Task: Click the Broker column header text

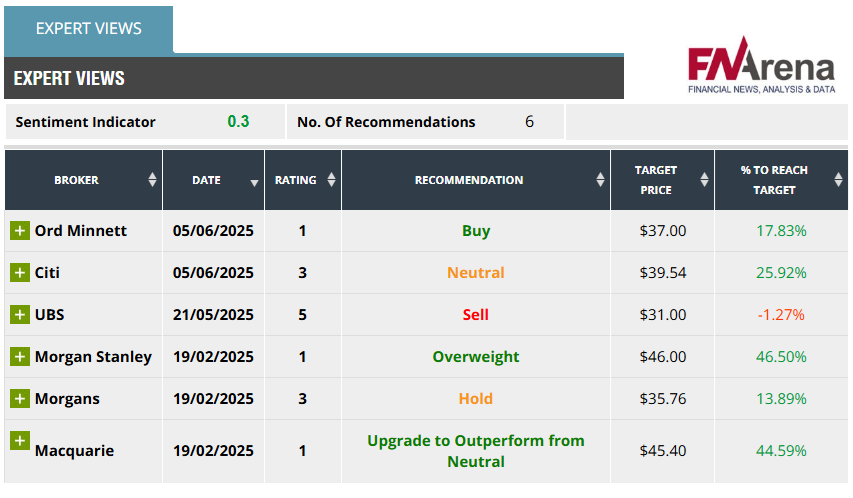Action: click(76, 180)
